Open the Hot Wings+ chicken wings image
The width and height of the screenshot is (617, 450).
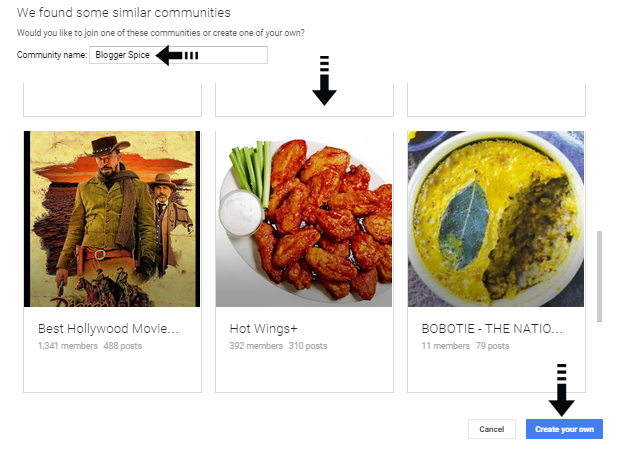tap(304, 219)
